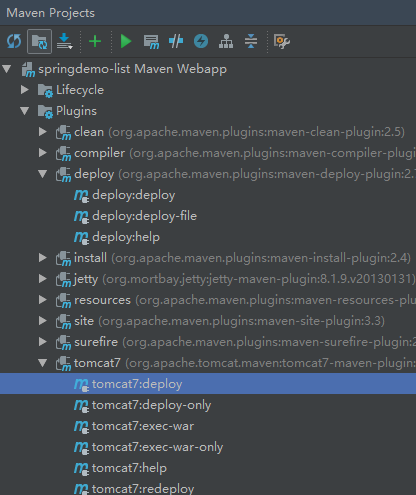Click the Plugins folder gear icon
416x495 pixels.
pyautogui.click(x=45, y=112)
